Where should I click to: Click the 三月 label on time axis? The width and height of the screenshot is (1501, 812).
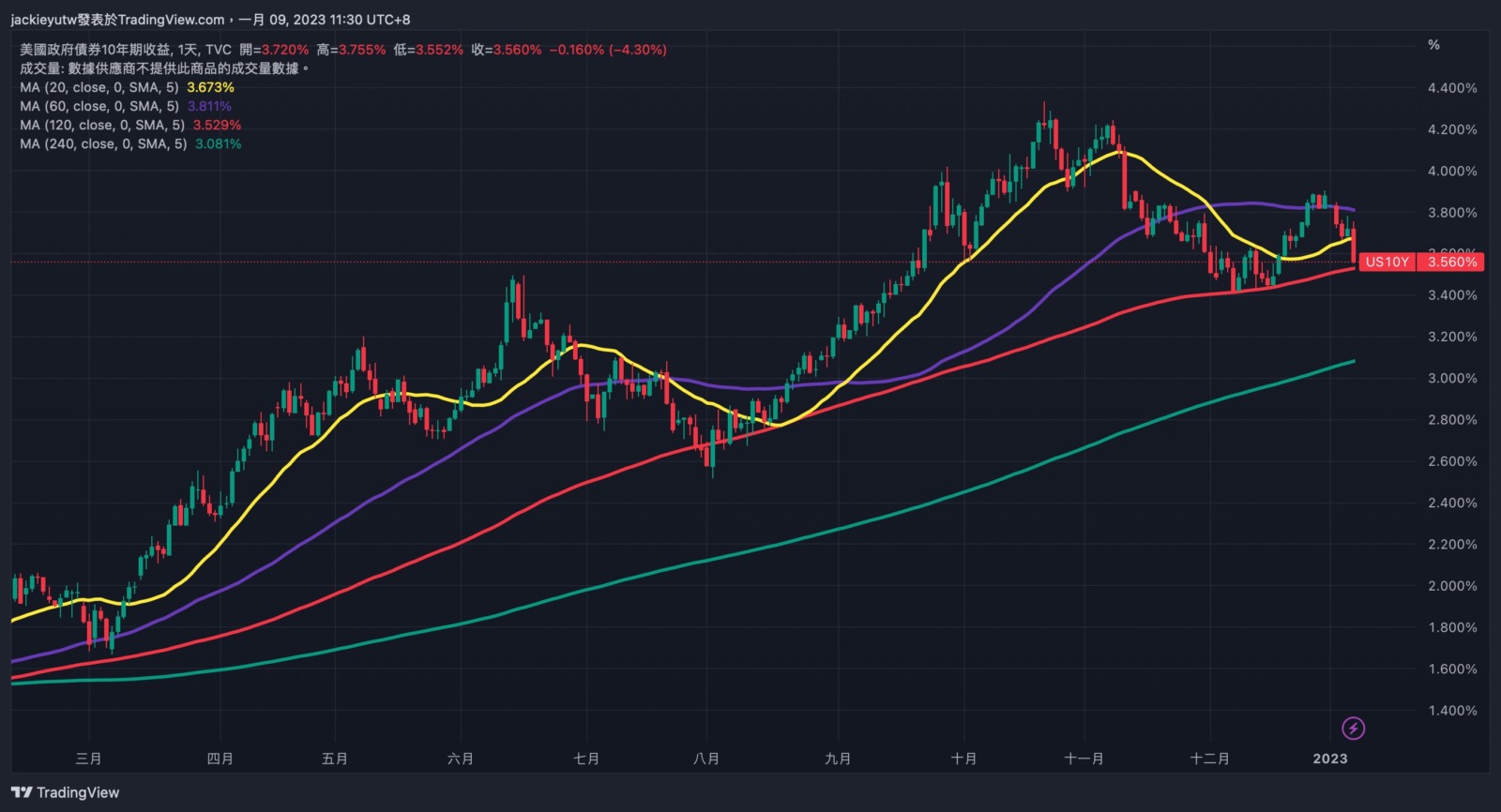(x=88, y=759)
